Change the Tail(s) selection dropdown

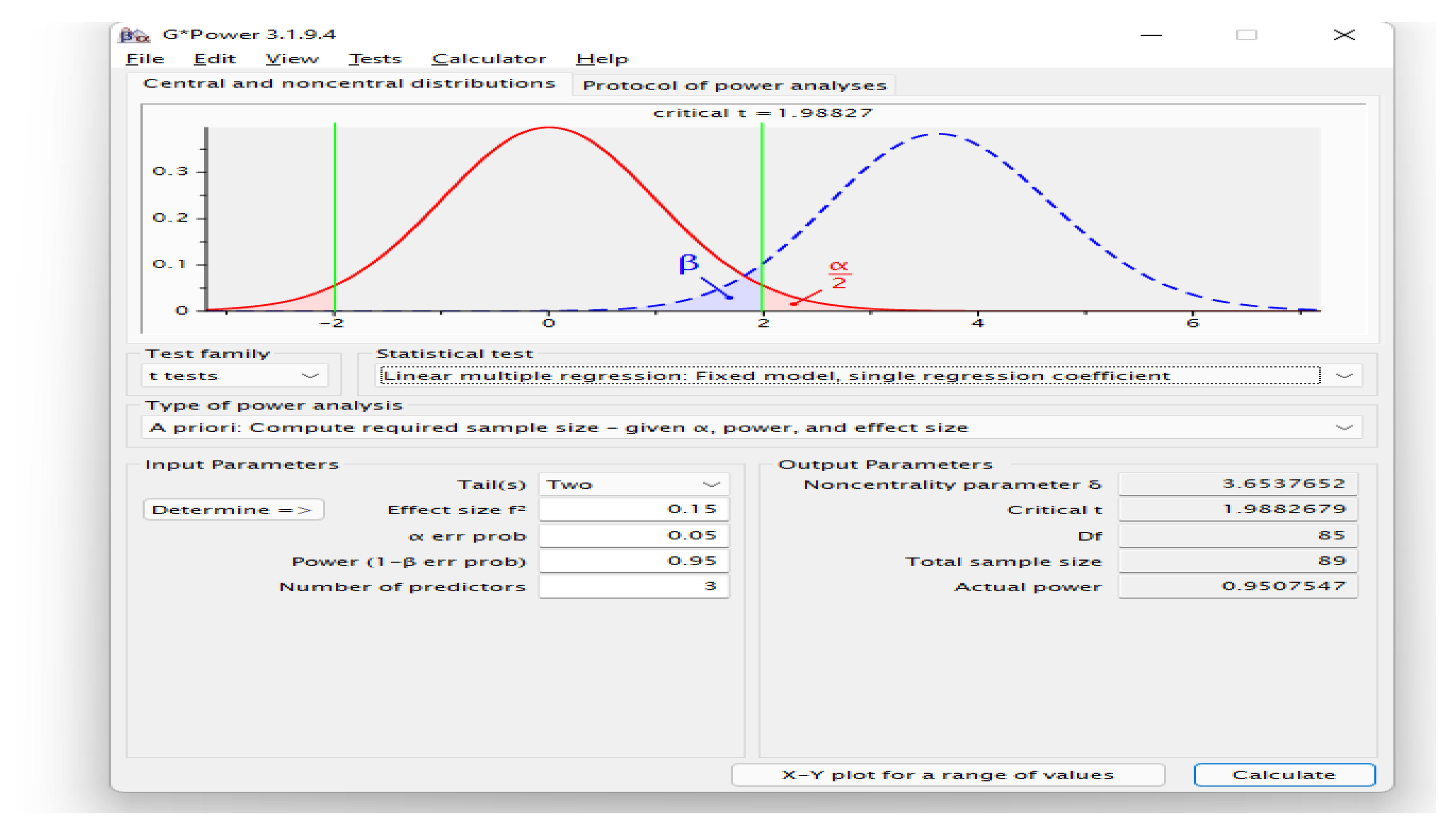click(633, 484)
